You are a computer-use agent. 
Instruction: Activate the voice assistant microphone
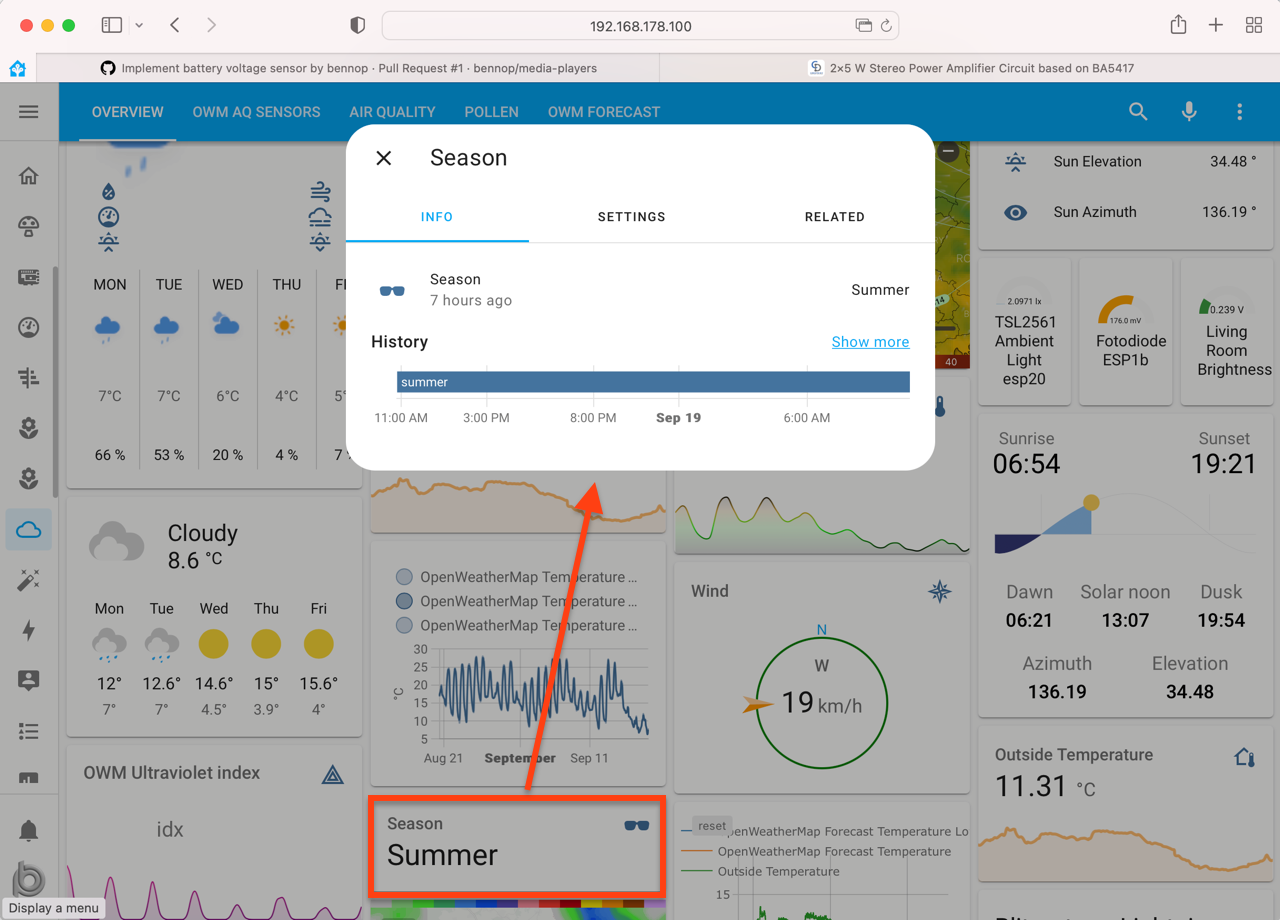pyautogui.click(x=1189, y=111)
